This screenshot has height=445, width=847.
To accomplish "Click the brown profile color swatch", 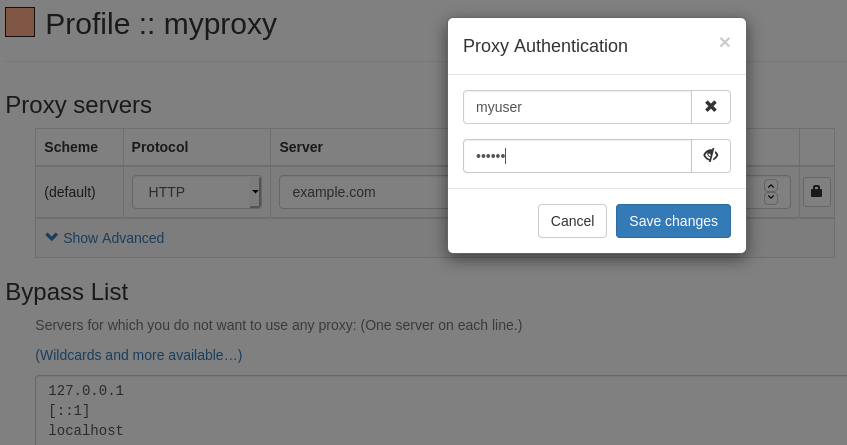I will pos(20,22).
